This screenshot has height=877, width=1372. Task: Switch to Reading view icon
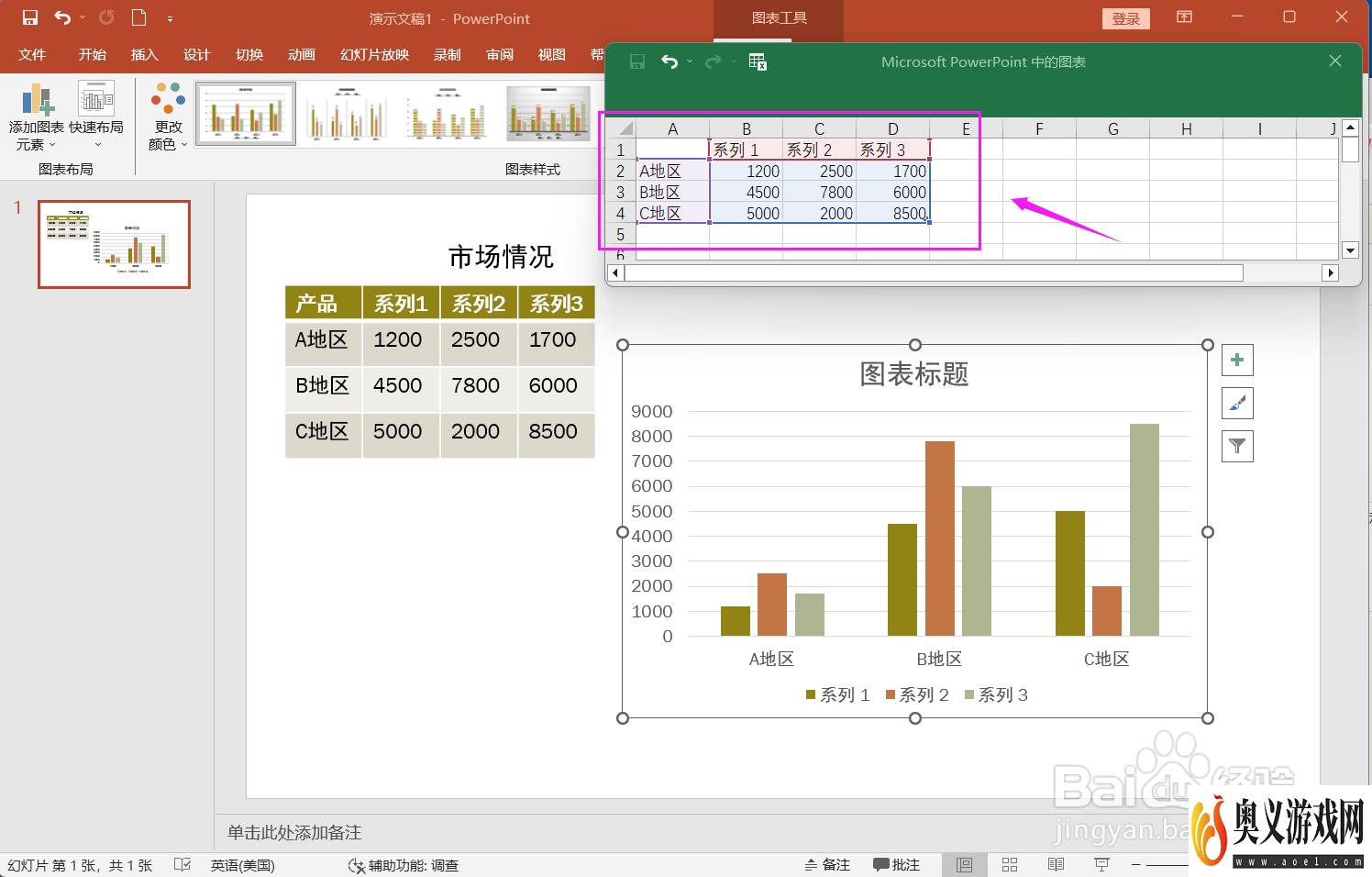(1056, 865)
